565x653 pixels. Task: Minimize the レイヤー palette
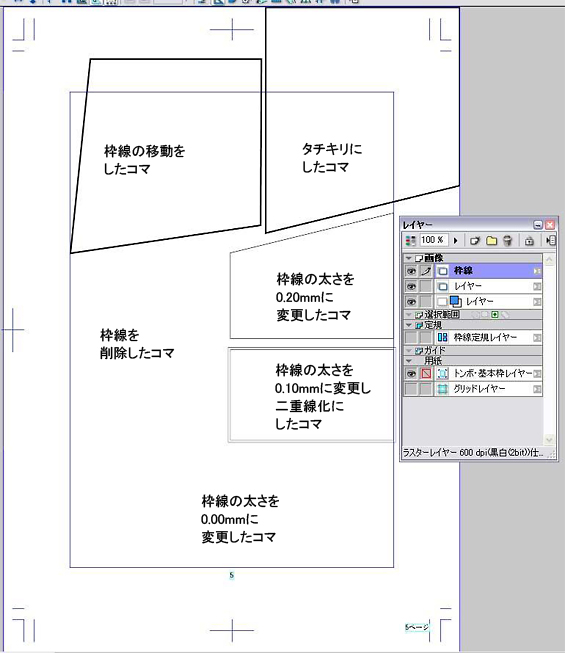538,225
